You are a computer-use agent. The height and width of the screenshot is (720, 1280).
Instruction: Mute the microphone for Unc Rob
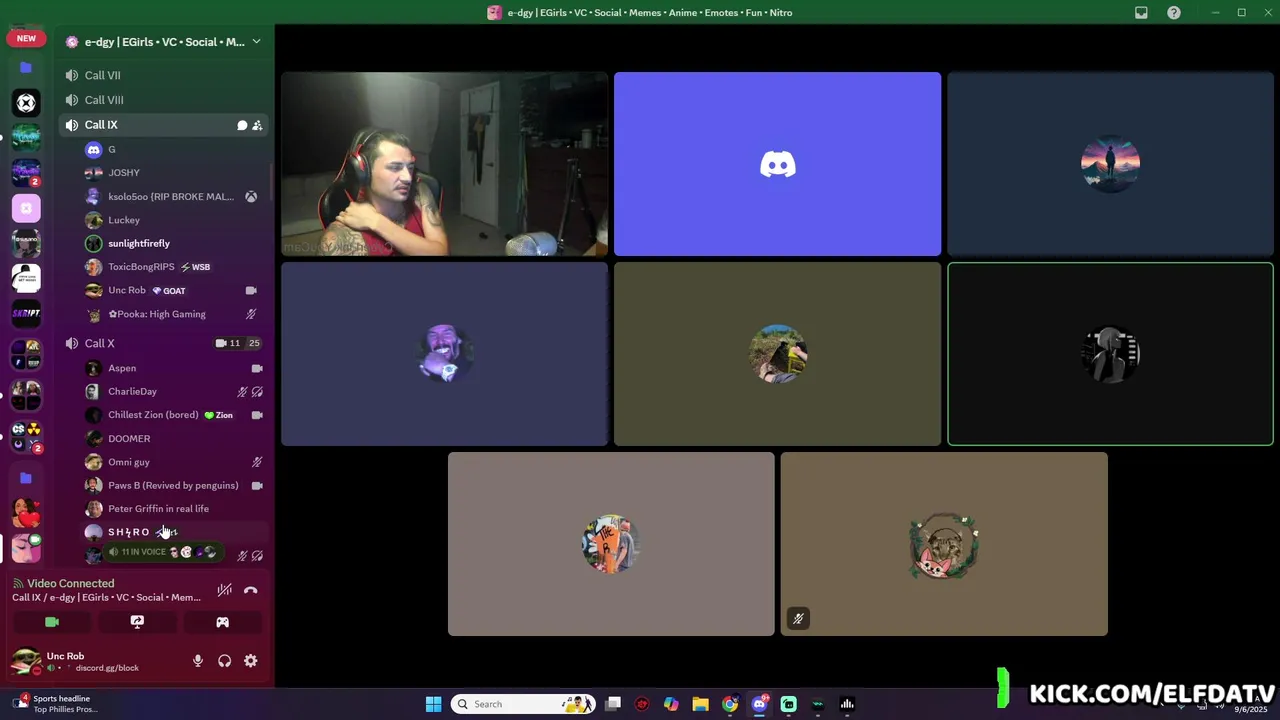(198, 661)
